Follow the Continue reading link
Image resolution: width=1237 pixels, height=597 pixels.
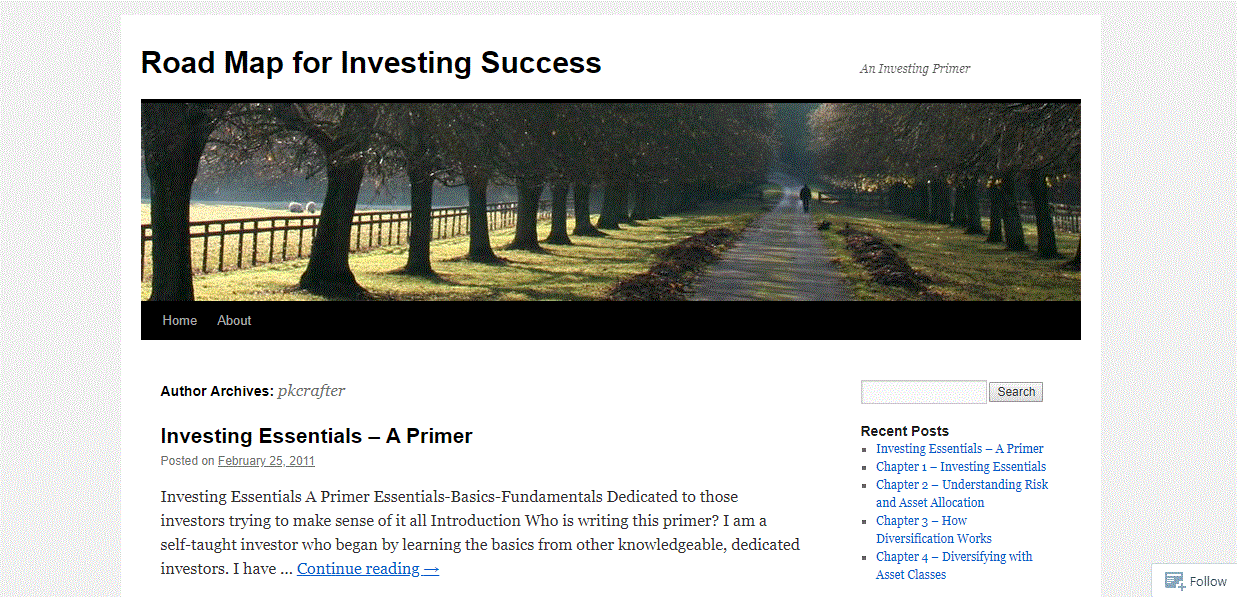click(x=368, y=569)
